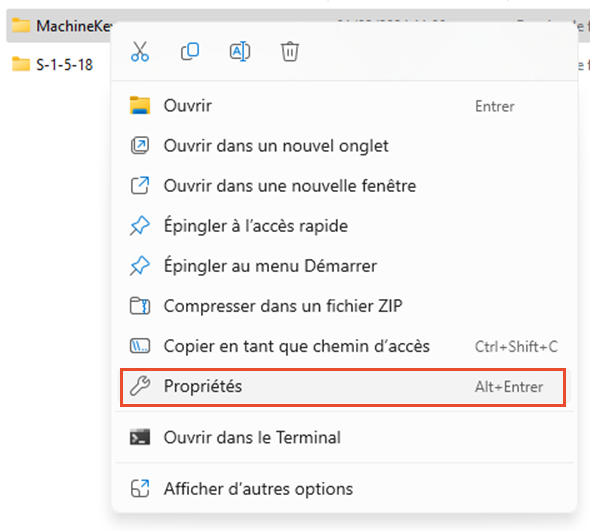The width and height of the screenshot is (590, 531).
Task: Click the Terminal icon in menu
Action: tap(140, 437)
